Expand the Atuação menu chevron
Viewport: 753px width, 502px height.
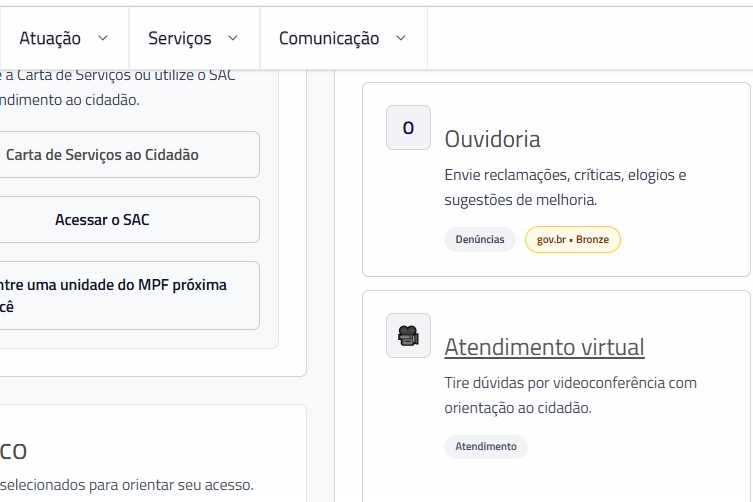(x=103, y=38)
